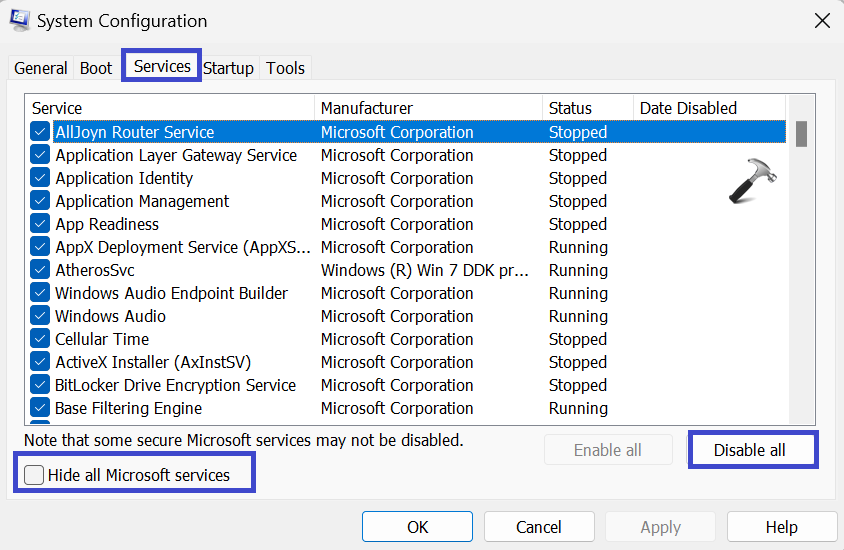Uncheck the Windows Audio service checkbox

click(x=40, y=316)
